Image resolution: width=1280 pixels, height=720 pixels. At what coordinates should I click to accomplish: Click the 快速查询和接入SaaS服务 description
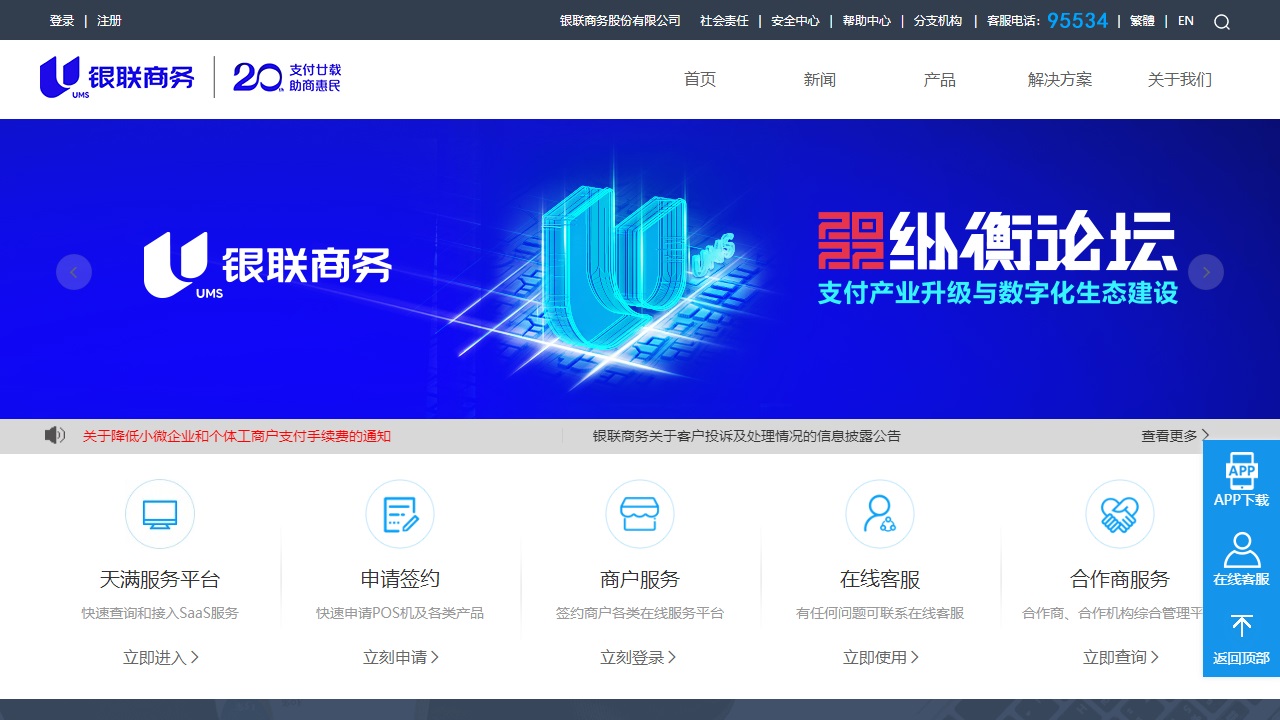pyautogui.click(x=160, y=613)
